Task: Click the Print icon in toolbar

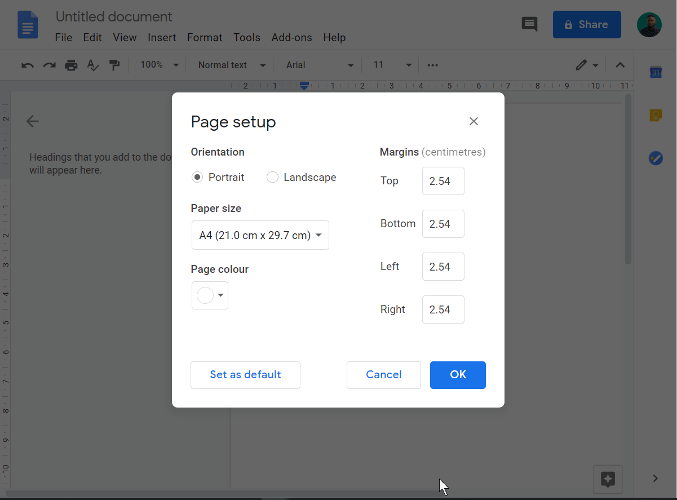Action: [71, 65]
